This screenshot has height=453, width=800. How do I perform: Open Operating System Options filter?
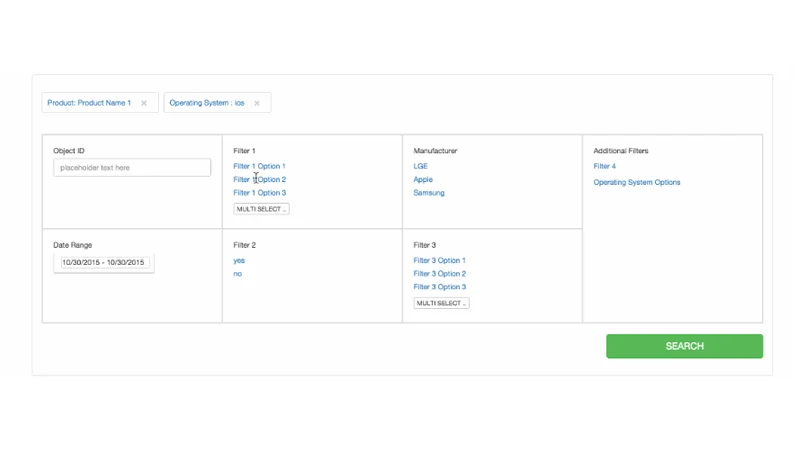636,183
